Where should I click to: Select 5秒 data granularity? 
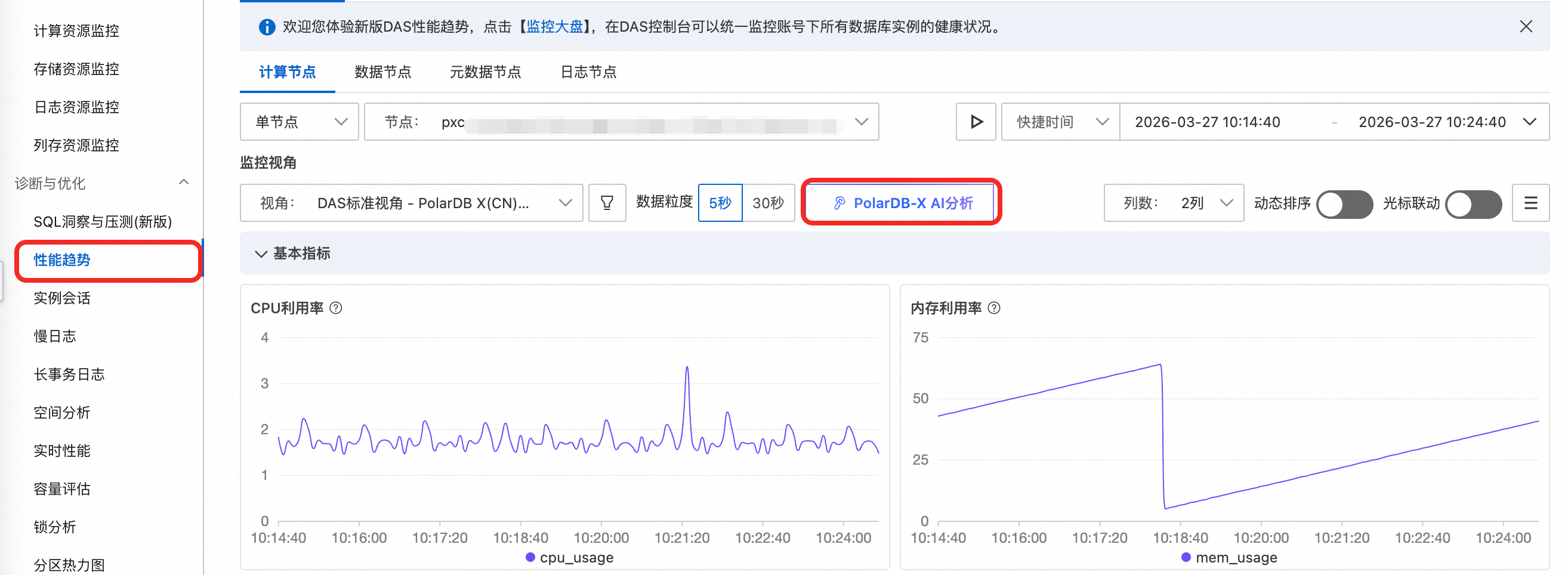720,203
